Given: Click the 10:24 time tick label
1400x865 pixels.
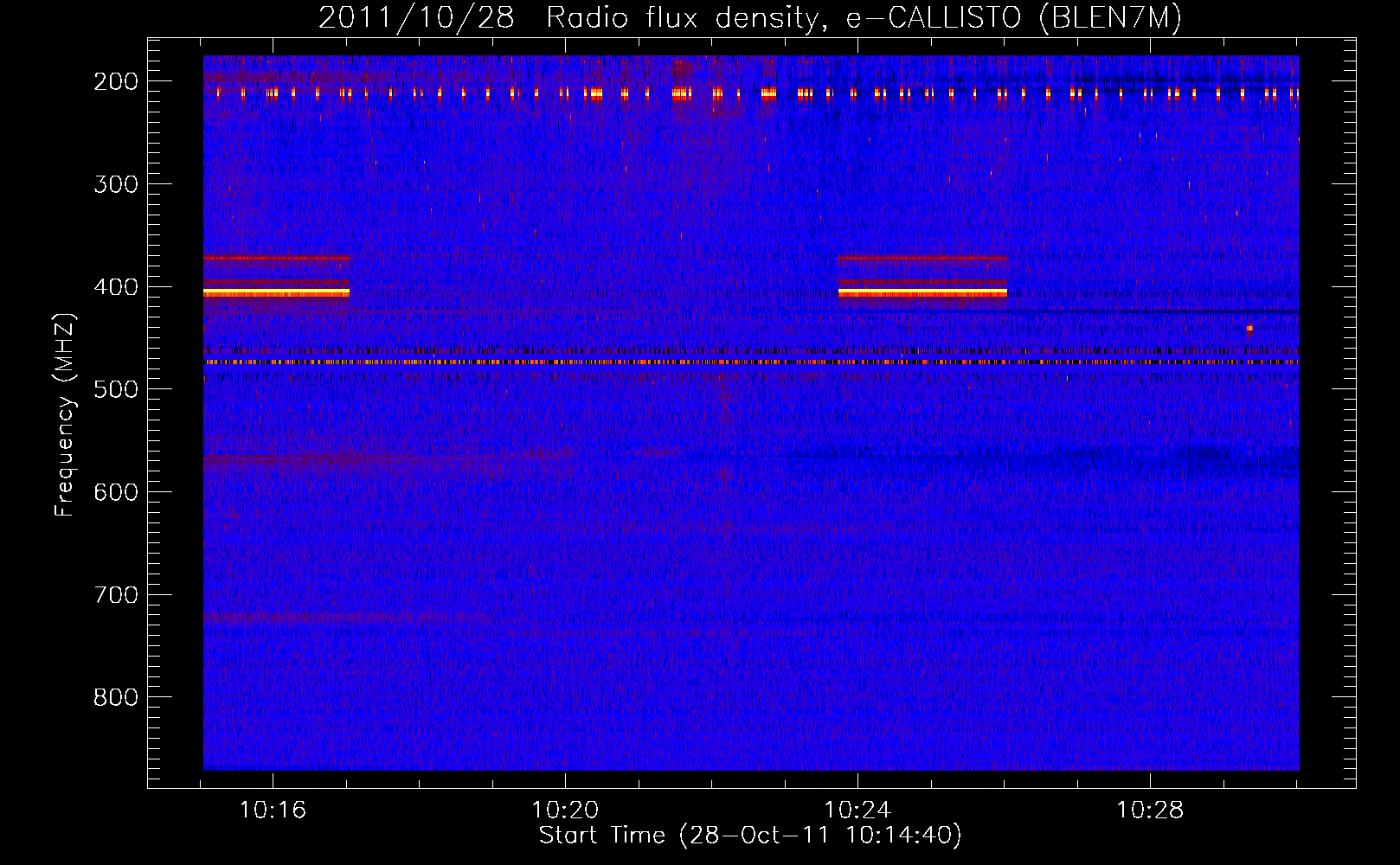Looking at the screenshot, I should [857, 811].
